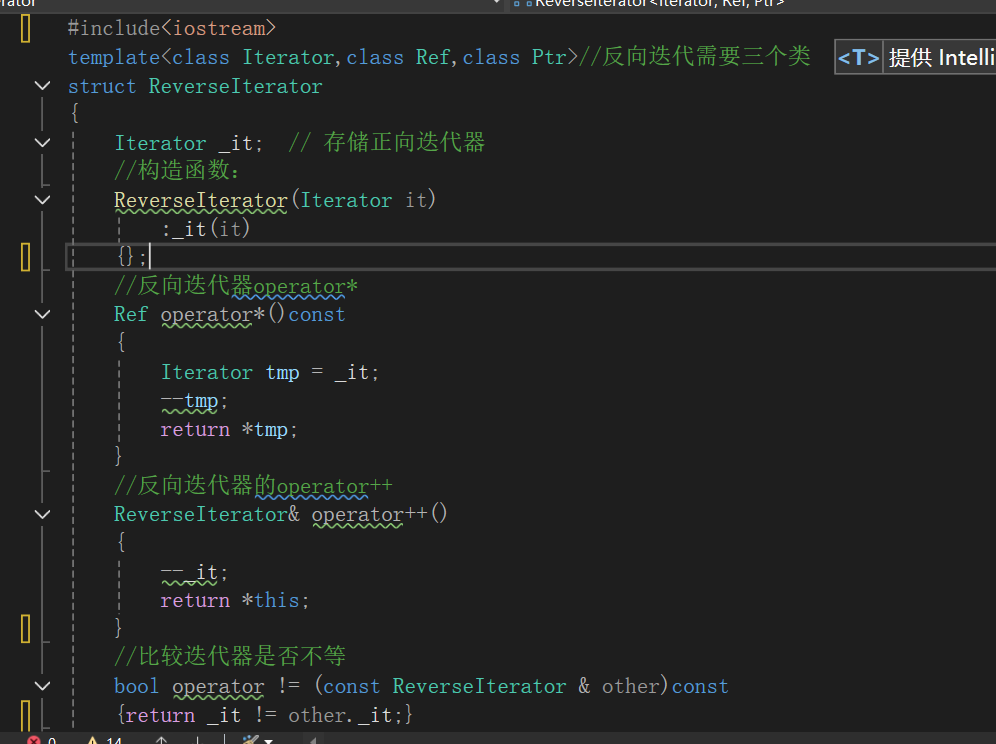
Task: Click the --_it; statement
Action: 194,572
